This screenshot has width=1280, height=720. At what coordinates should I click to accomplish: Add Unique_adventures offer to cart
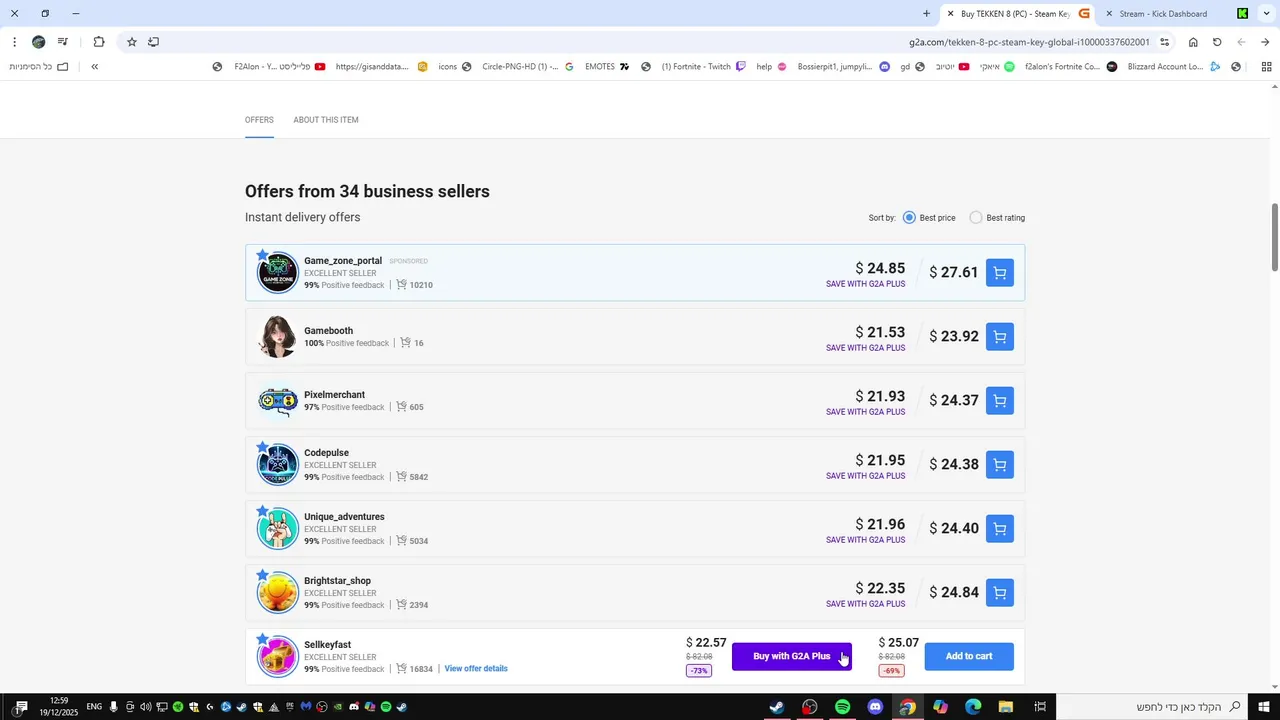point(999,529)
